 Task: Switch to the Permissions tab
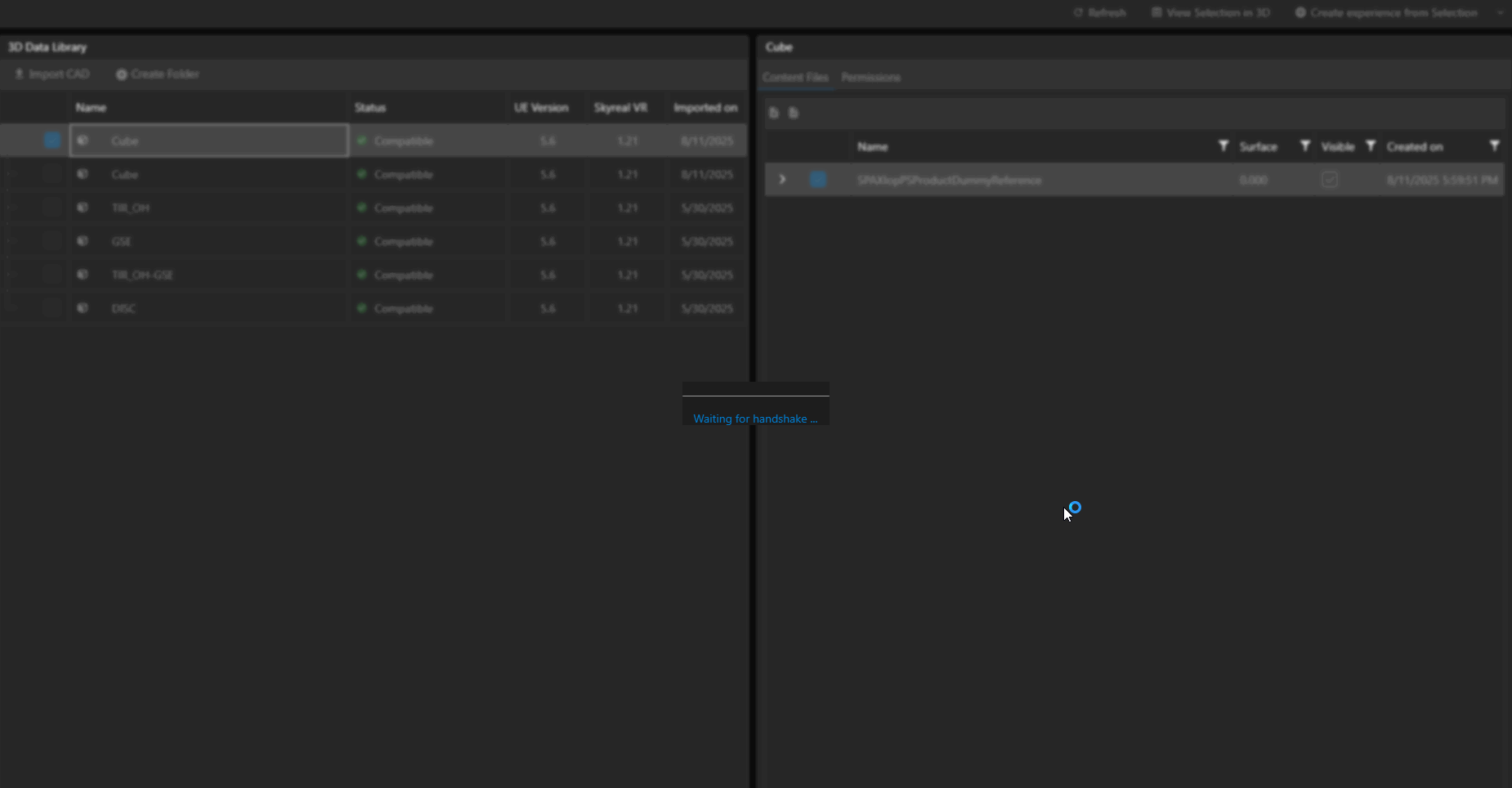point(870,77)
